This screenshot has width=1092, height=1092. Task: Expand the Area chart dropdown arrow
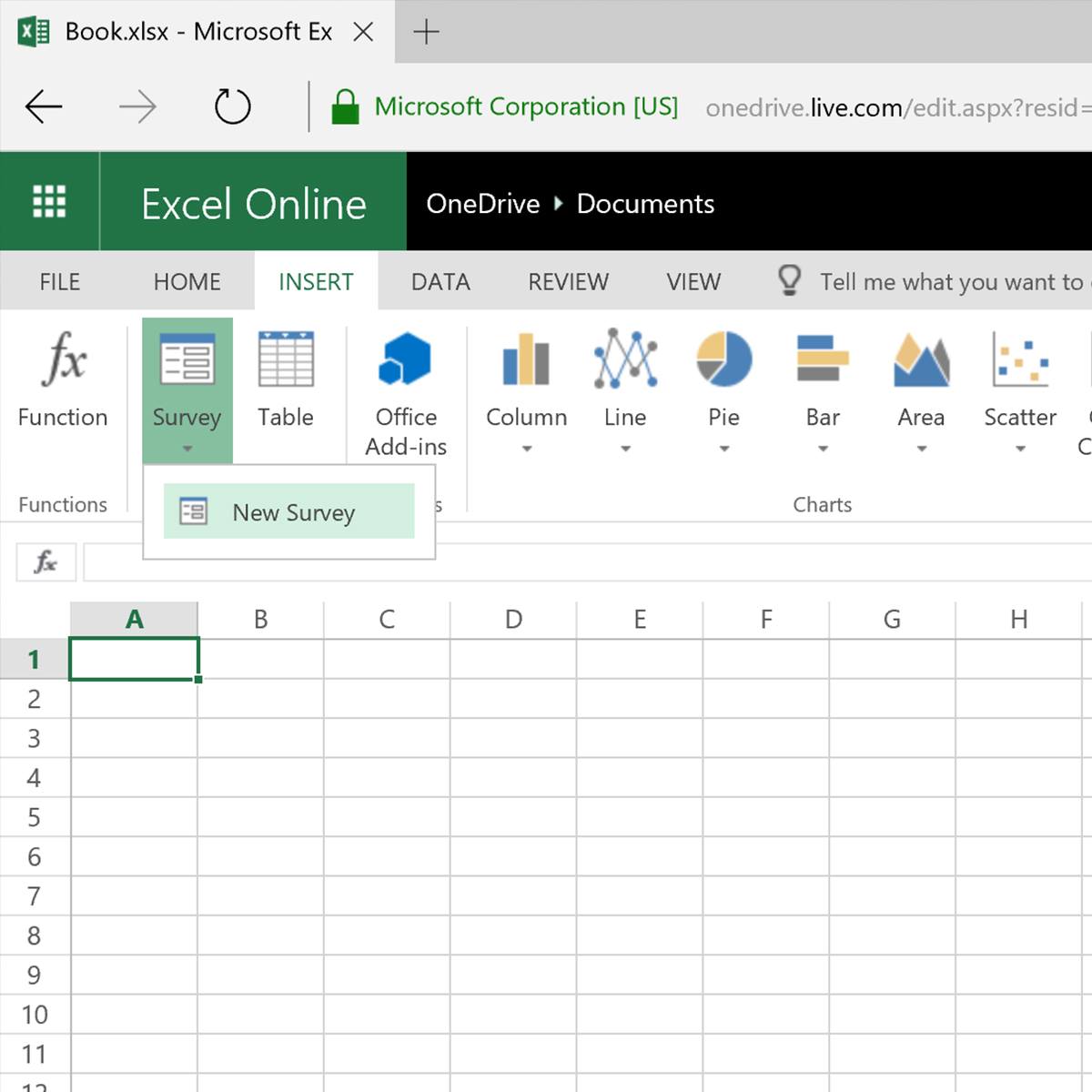tap(922, 449)
